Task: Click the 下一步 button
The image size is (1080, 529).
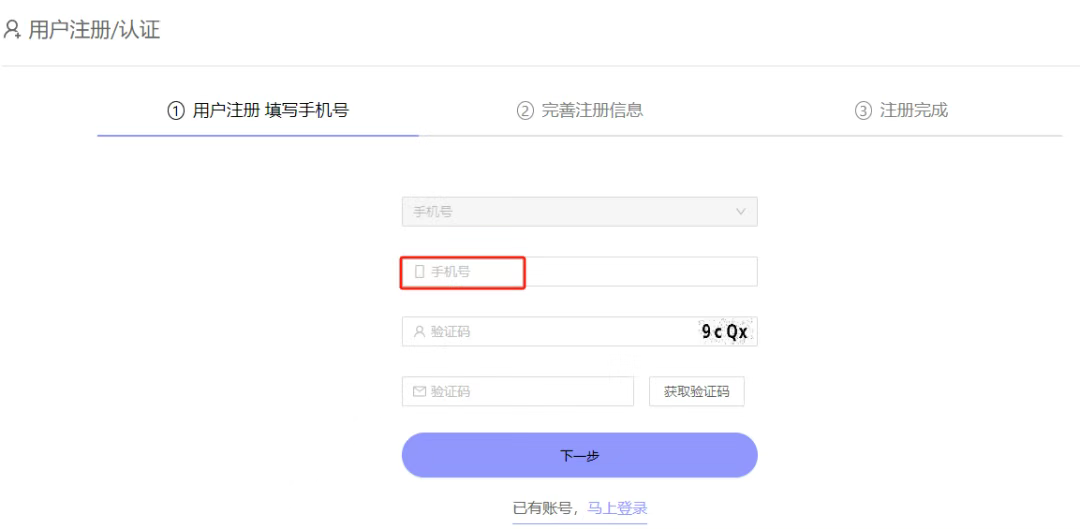Action: pyautogui.click(x=579, y=456)
